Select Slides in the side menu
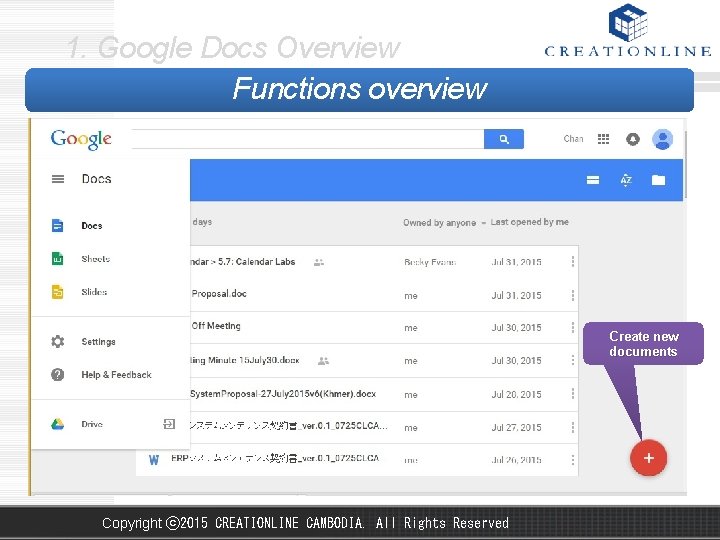Viewport: 720px width, 540px height. (110, 292)
